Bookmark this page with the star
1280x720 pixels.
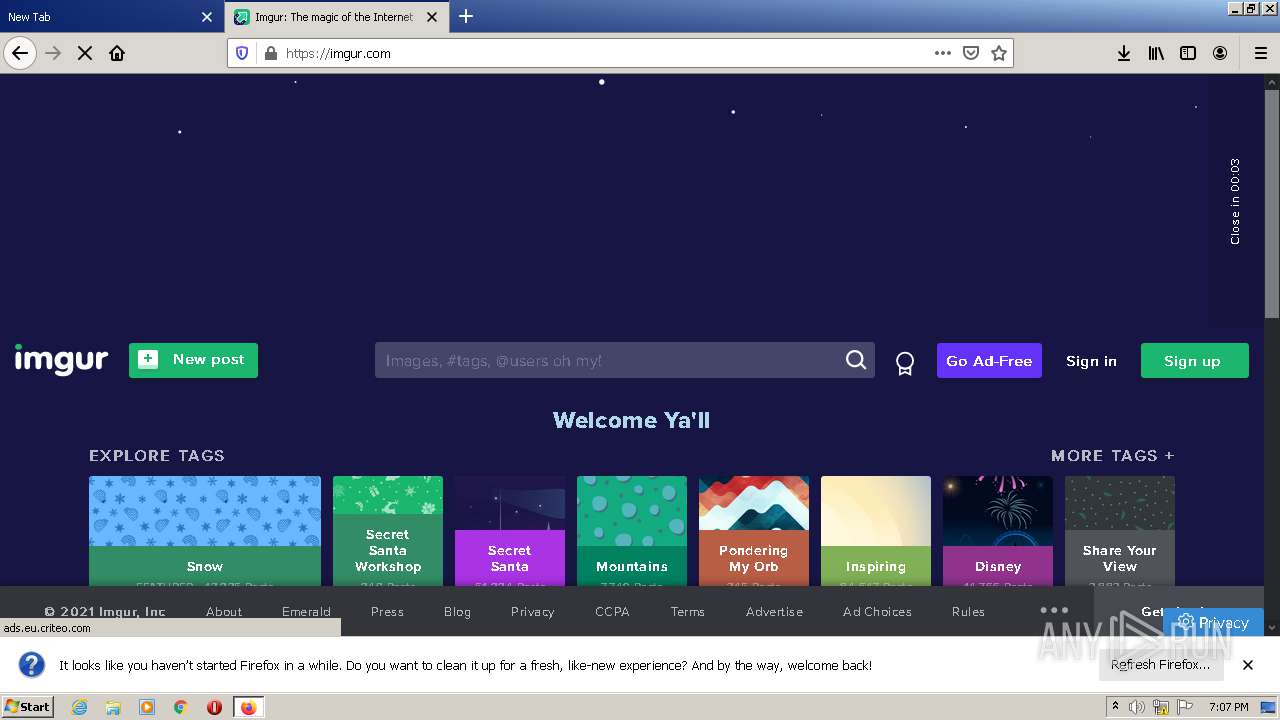click(998, 53)
